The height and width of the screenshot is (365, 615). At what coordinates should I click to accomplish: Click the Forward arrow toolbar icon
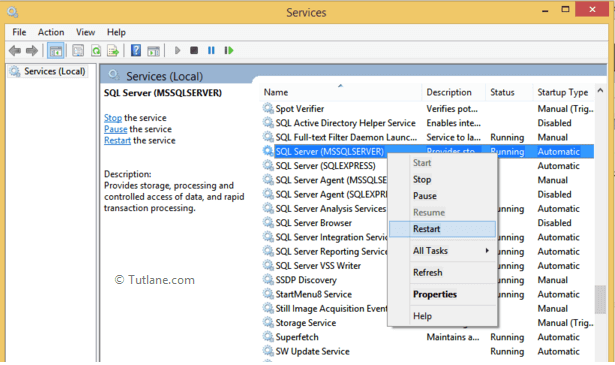[x=32, y=51]
